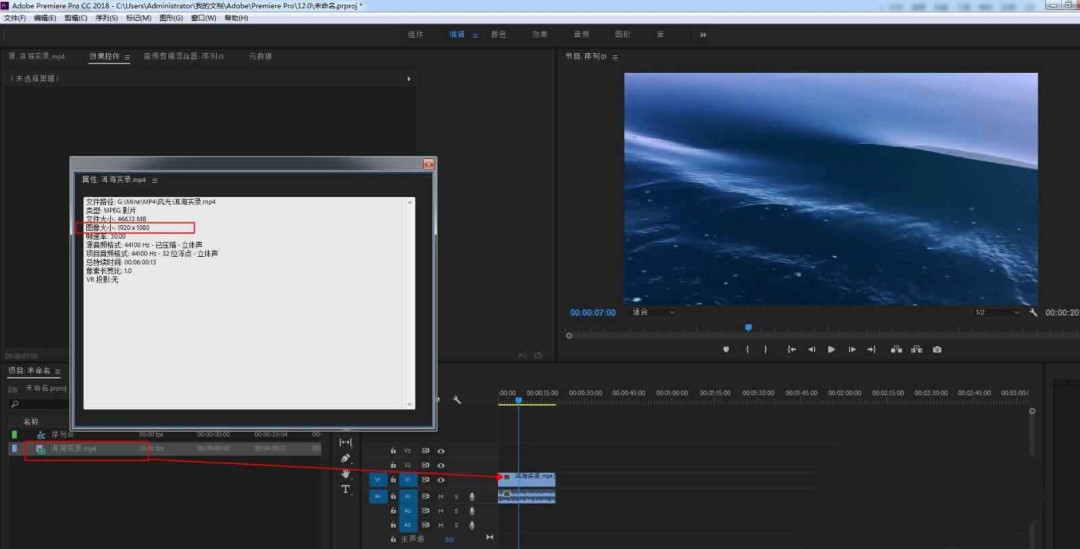Click the Program monitor settings wrench
Viewport: 1080px width, 549px height.
[x=1033, y=312]
